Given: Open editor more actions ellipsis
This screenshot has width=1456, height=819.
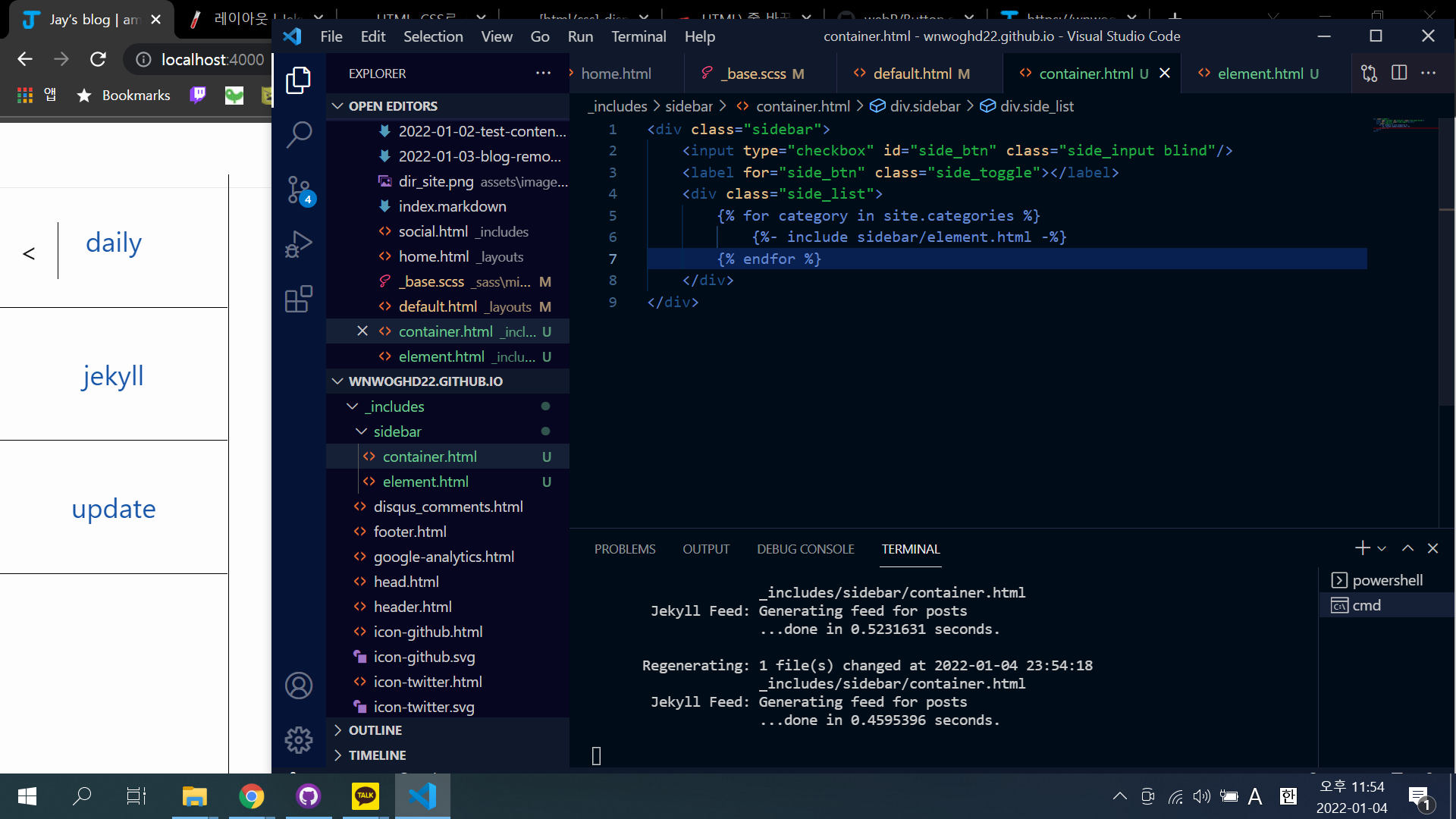Looking at the screenshot, I should tap(1429, 74).
